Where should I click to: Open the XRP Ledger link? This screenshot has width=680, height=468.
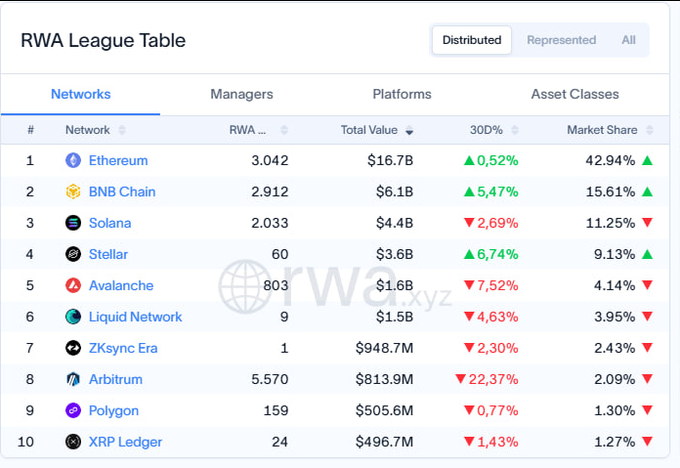125,442
